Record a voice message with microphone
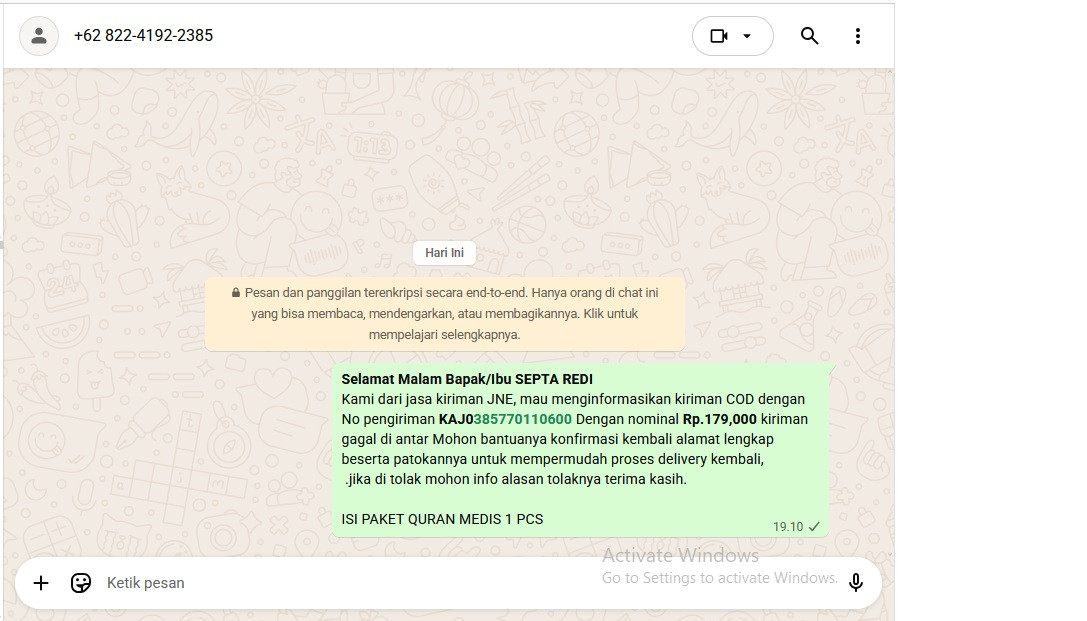This screenshot has height=621, width=1087. point(855,583)
